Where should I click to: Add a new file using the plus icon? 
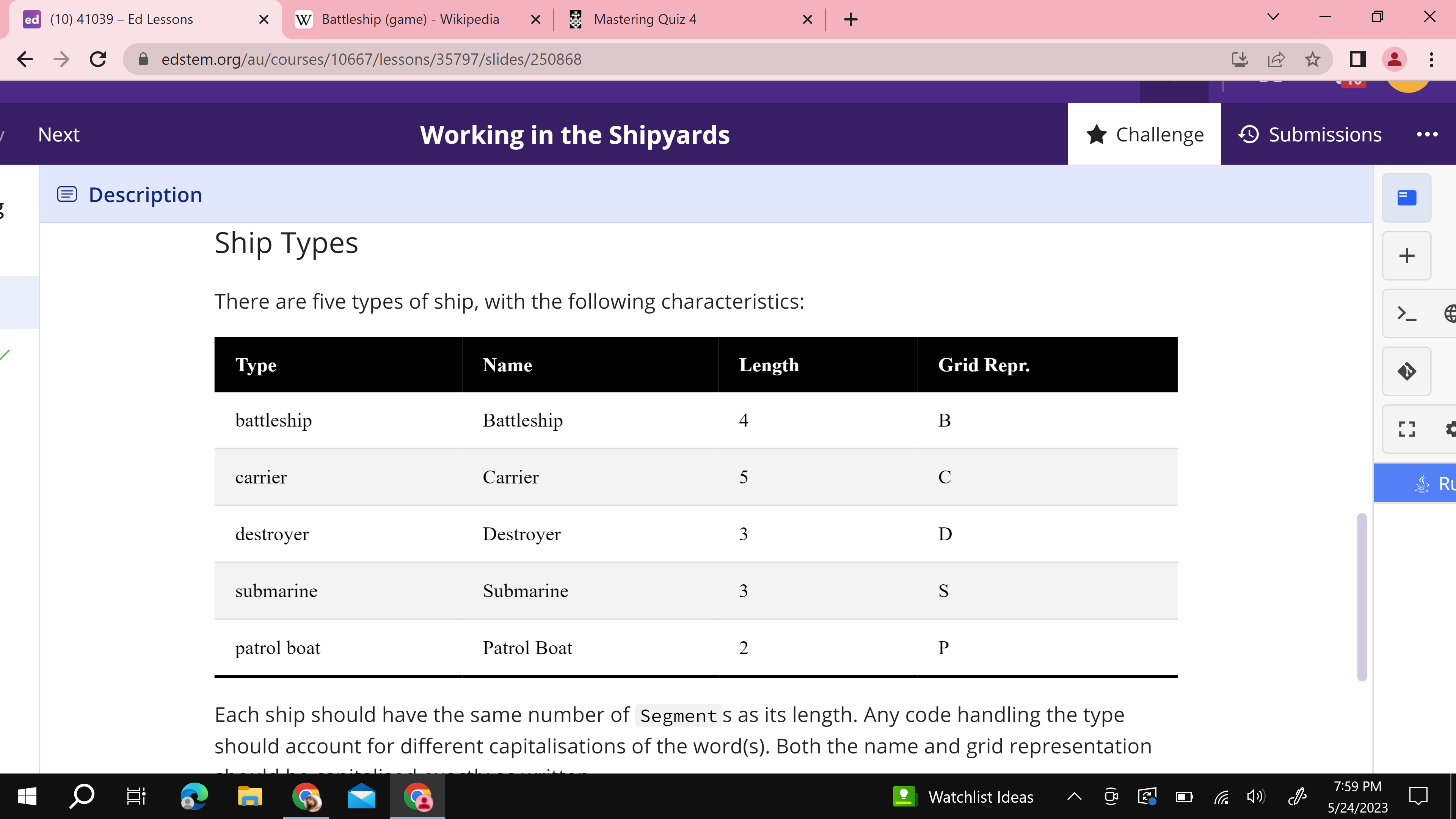1406,256
